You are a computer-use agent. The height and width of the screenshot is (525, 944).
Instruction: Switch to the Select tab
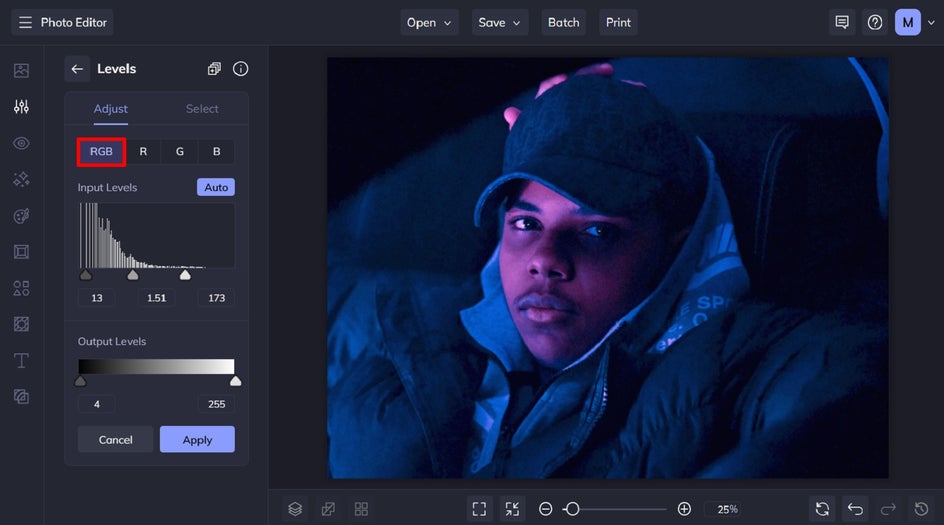(x=202, y=109)
